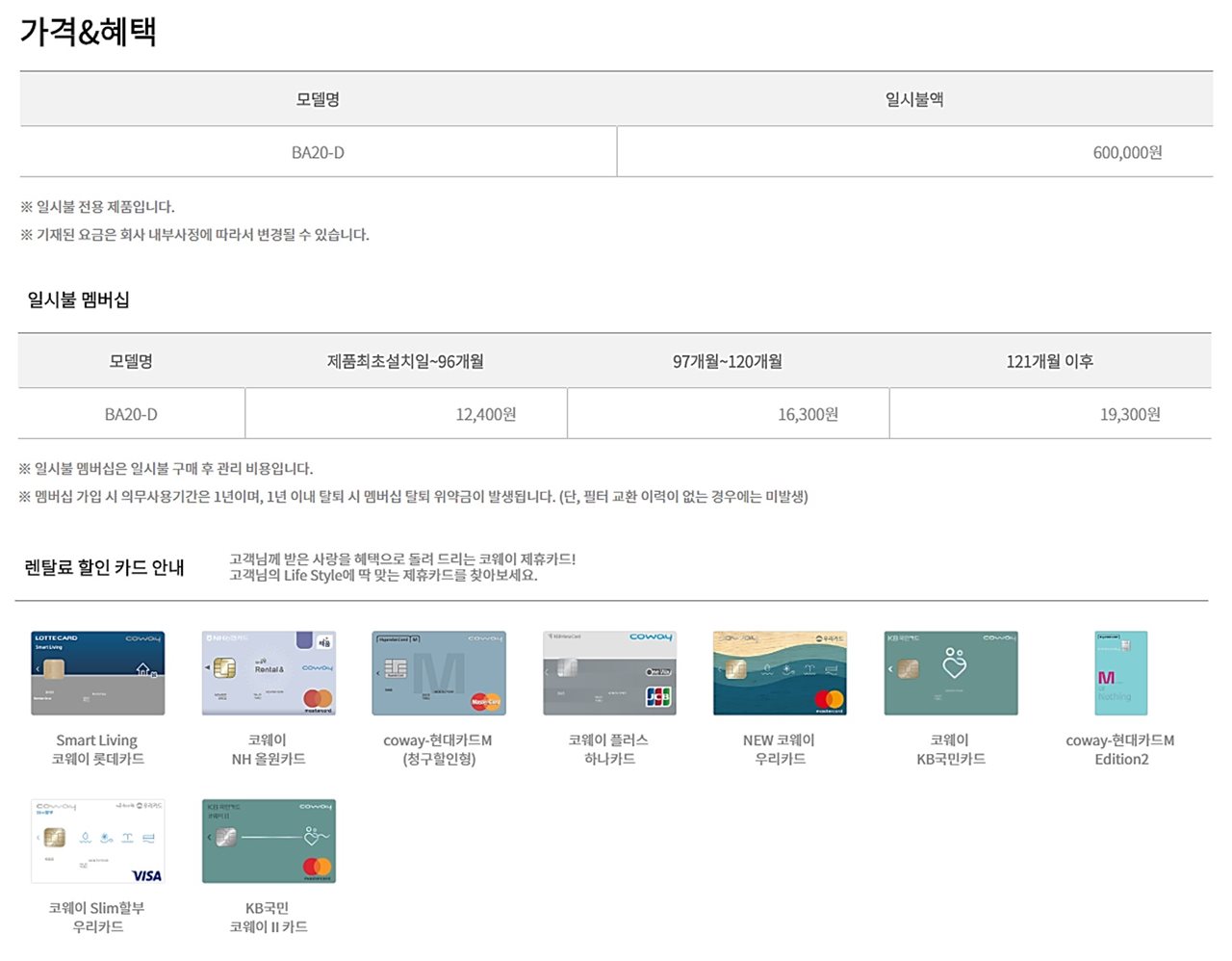The width and height of the screenshot is (1232, 961).
Task: Open the NEW 코웨이 우리카드 card image
Action: (780, 673)
